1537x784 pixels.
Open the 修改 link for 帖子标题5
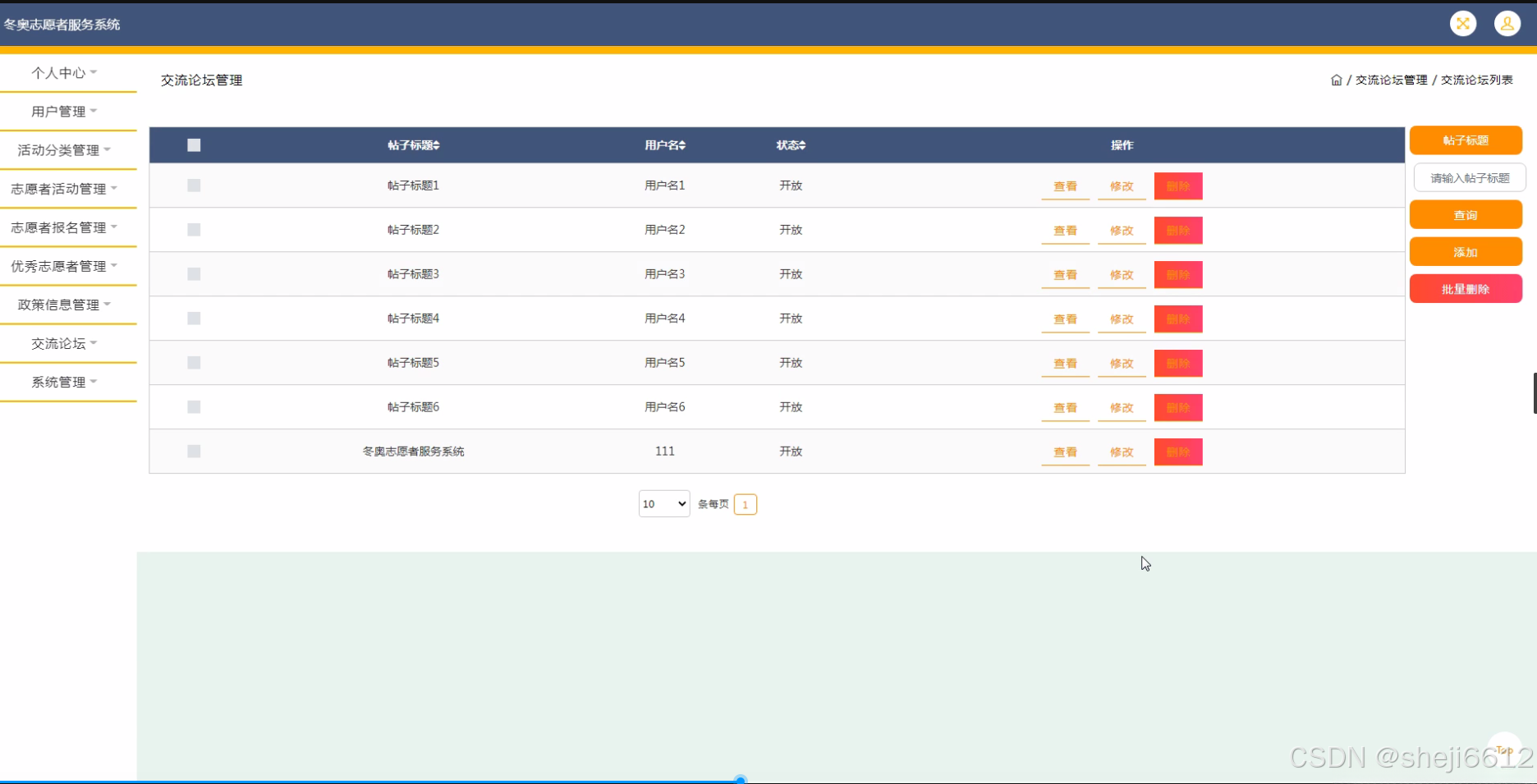[x=1121, y=363]
